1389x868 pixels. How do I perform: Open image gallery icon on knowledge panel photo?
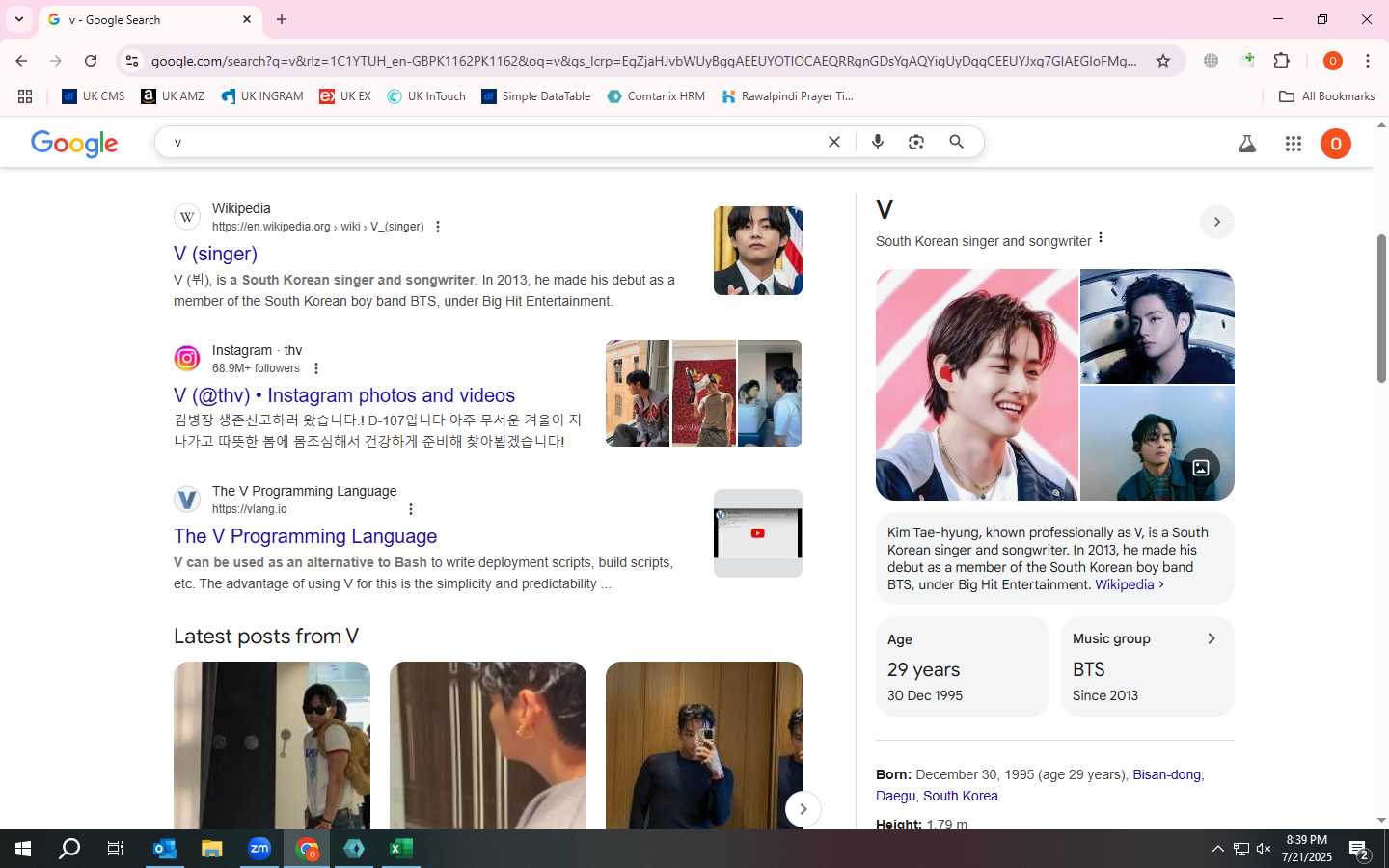(x=1201, y=468)
